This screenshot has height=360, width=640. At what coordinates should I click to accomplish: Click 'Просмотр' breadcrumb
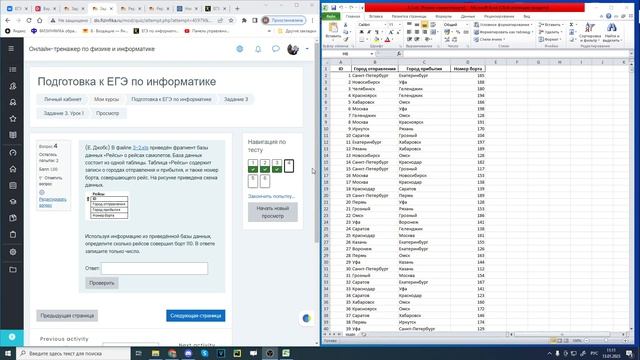point(108,113)
